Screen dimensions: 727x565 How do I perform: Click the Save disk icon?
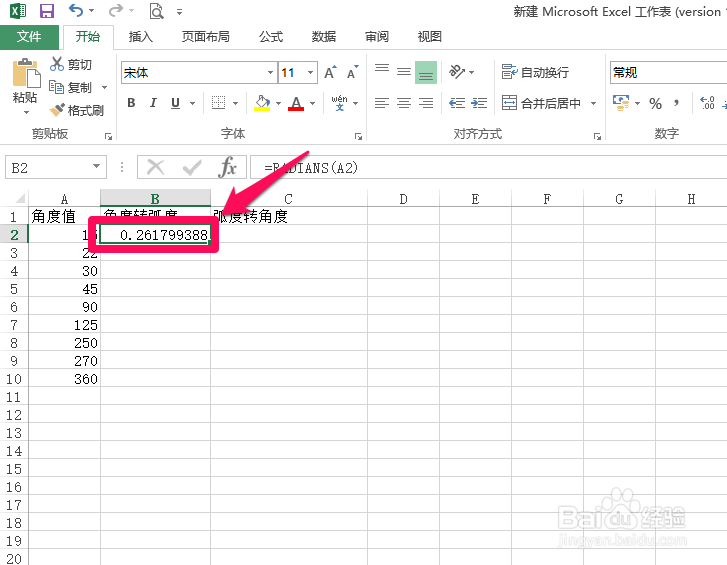point(47,11)
